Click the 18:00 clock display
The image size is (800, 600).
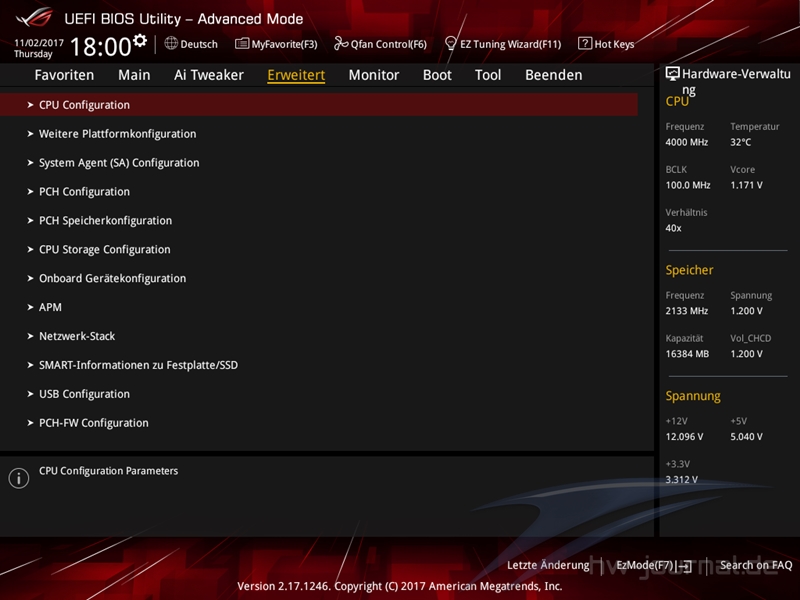click(101, 47)
